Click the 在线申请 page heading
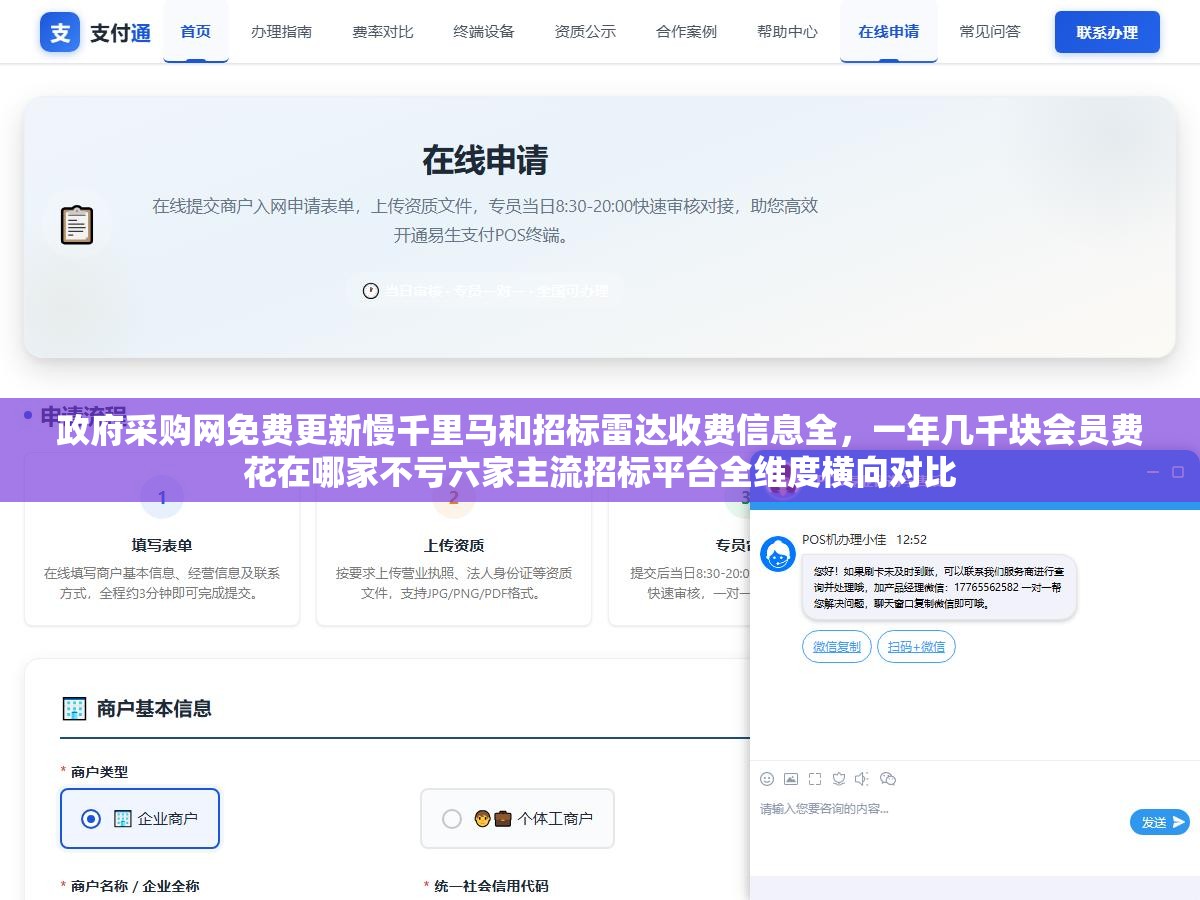Image resolution: width=1200 pixels, height=900 pixels. click(485, 160)
